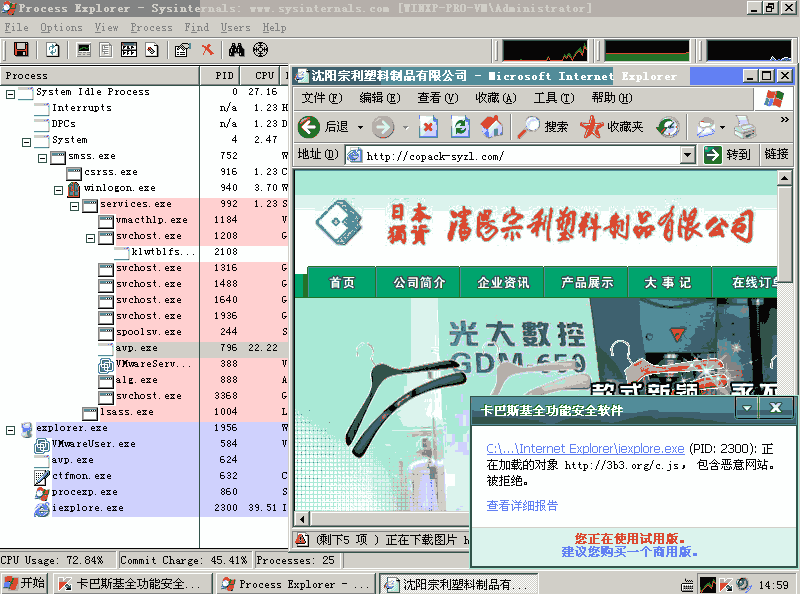The image size is (800, 594).
Task: Click the IE Print icon
Action: tap(745, 127)
